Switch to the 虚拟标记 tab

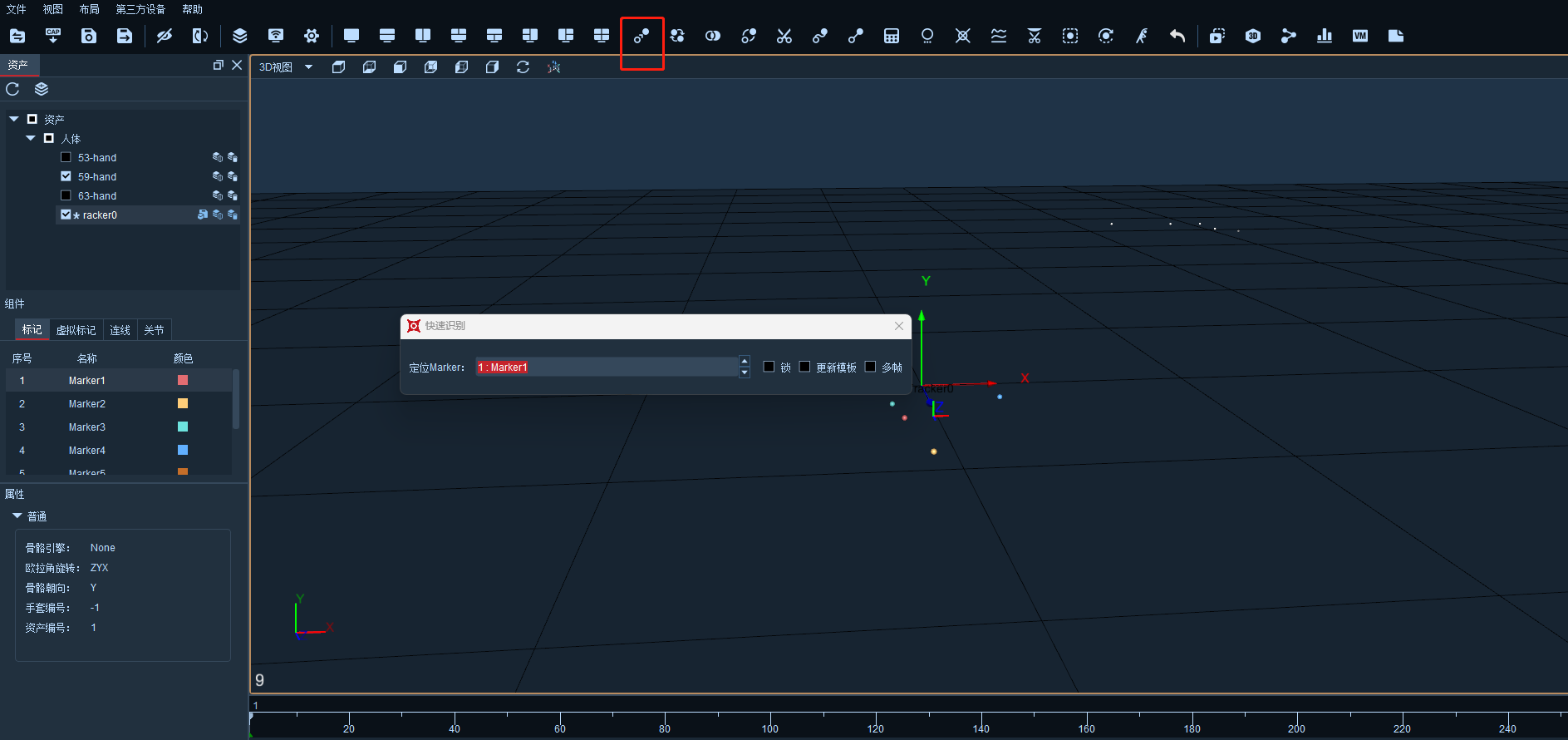click(x=76, y=330)
